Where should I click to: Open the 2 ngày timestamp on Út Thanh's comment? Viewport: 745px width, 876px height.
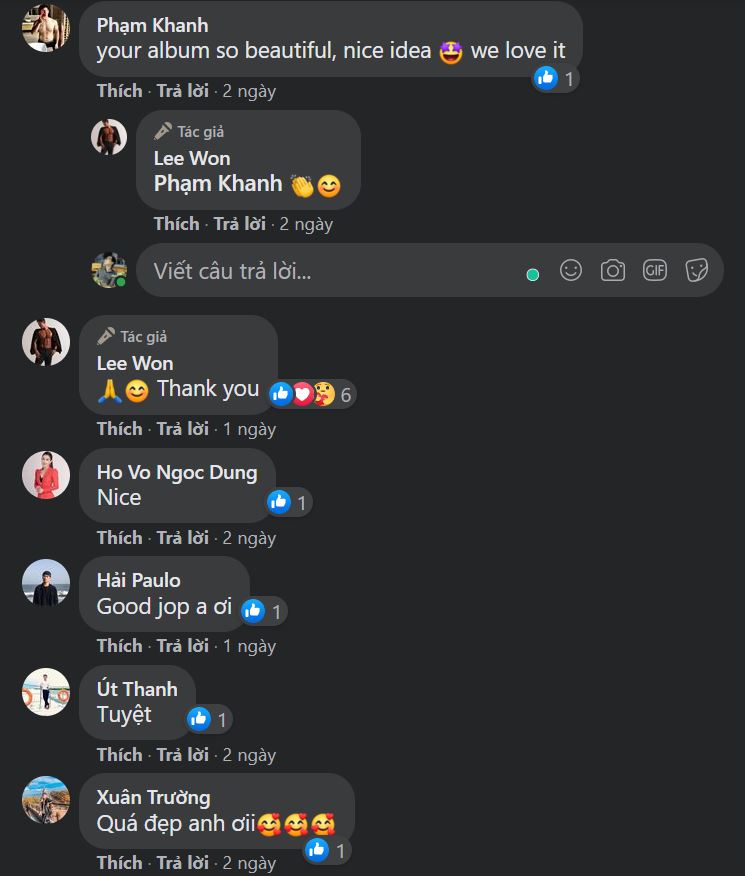tap(249, 755)
